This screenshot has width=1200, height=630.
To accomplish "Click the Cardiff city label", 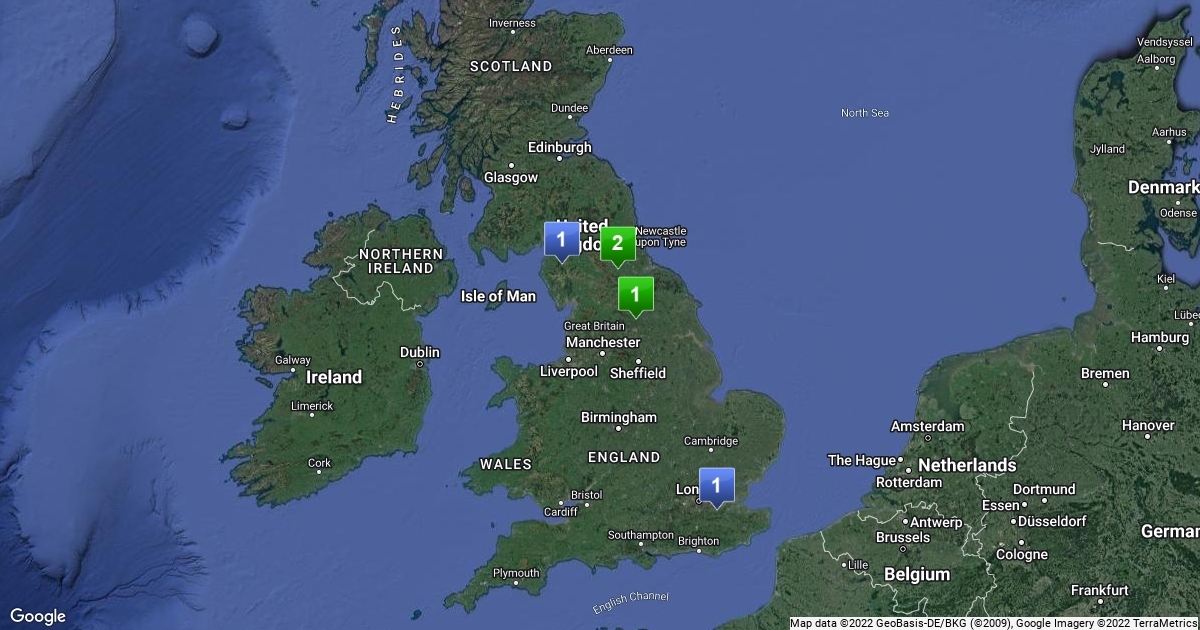I will point(561,512).
